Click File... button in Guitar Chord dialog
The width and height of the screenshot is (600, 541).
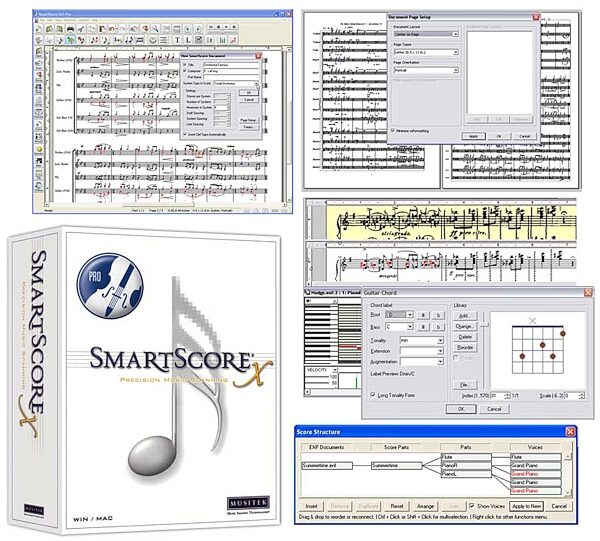[464, 385]
